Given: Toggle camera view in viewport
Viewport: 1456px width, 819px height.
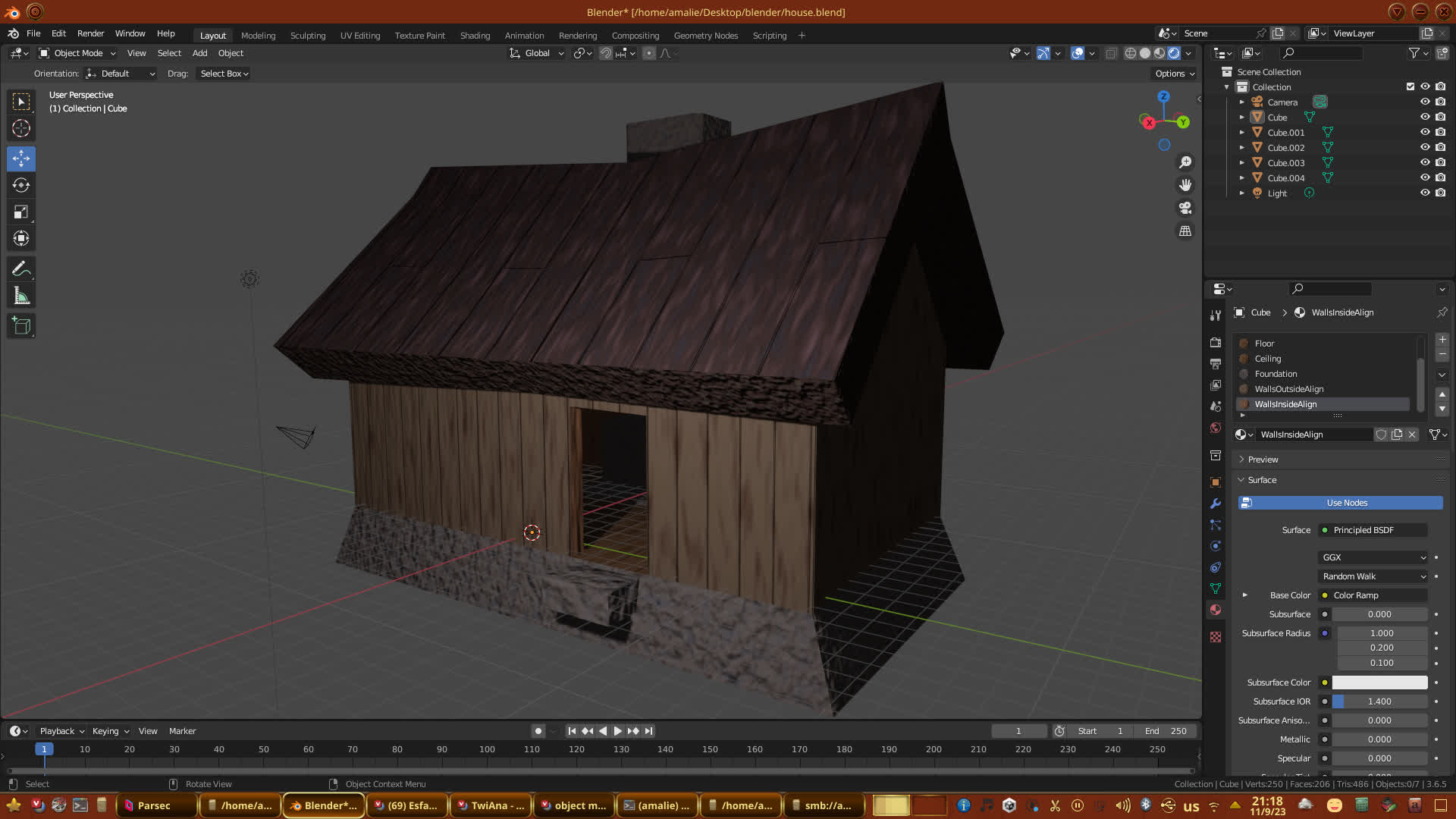Looking at the screenshot, I should tap(1185, 208).
